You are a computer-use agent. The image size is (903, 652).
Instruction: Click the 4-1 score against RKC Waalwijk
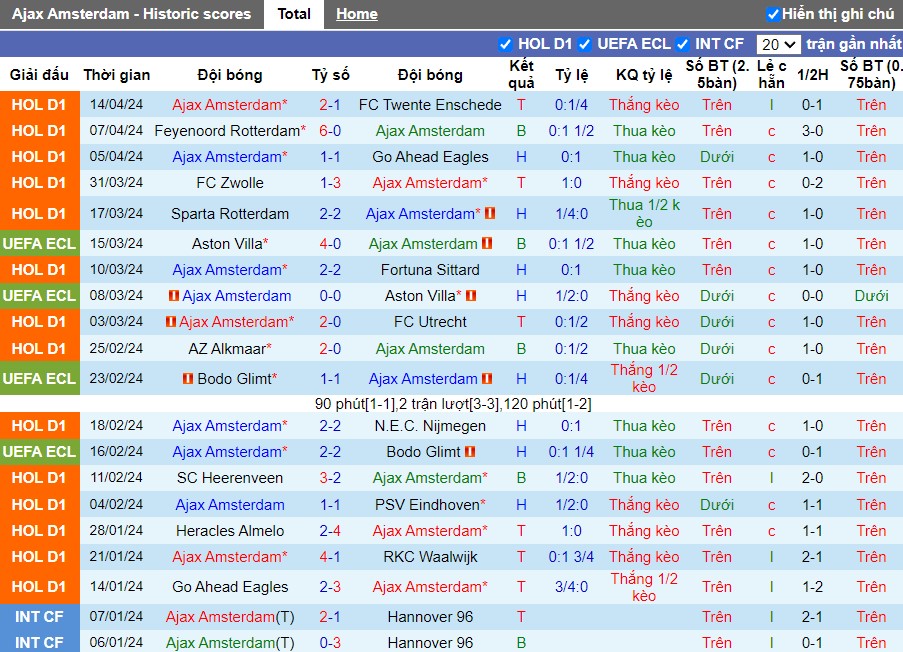pyautogui.click(x=330, y=556)
